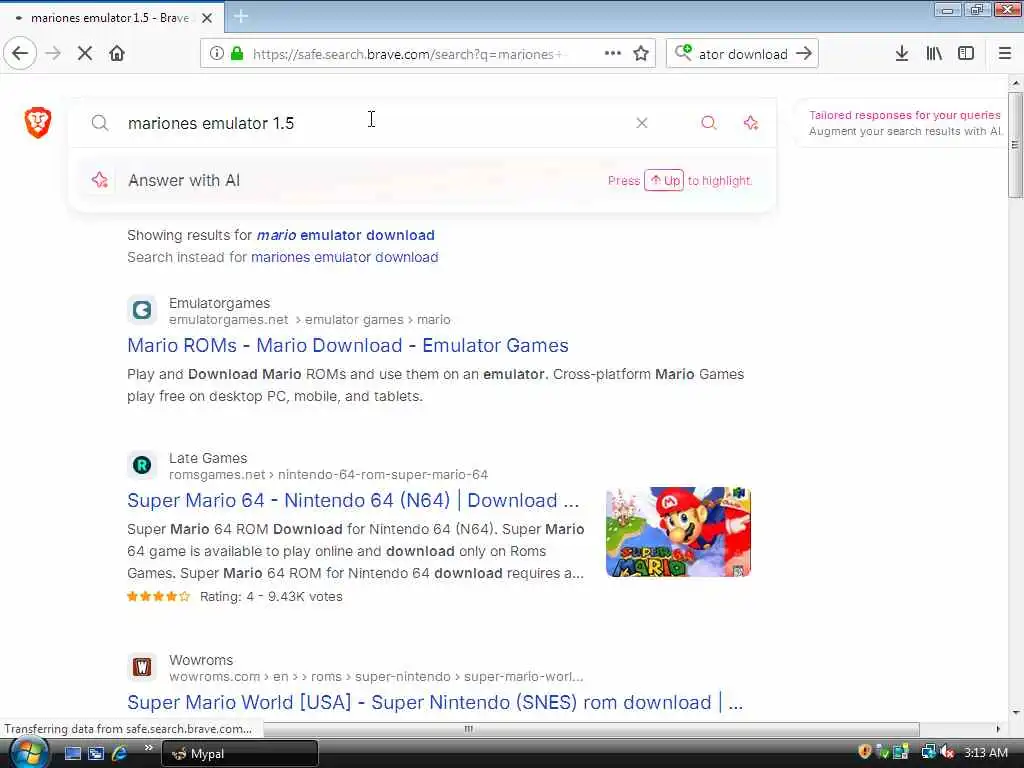Click the vertical scrollbar down arrow
Image resolution: width=1024 pixels, height=768 pixels.
pyautogui.click(x=1015, y=712)
